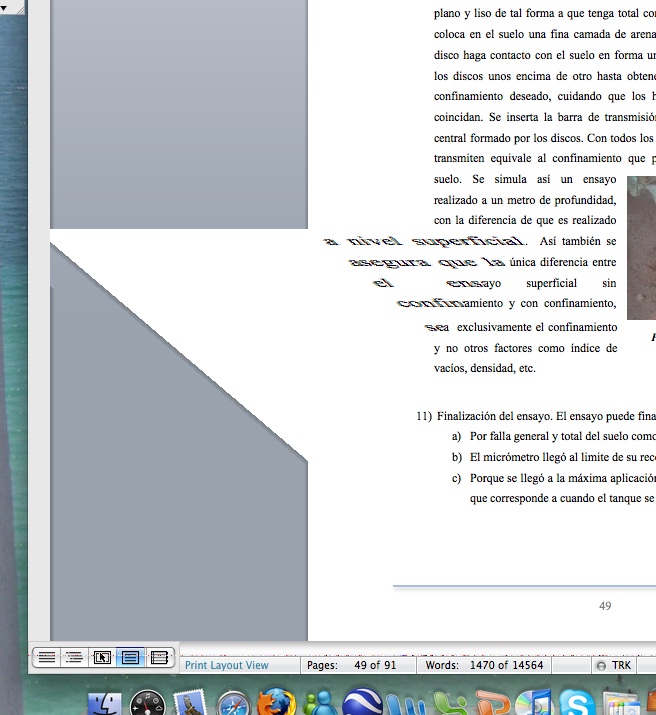Screen dimensions: 656x715
Task: Switch to Outline view button
Action: pos(74,658)
